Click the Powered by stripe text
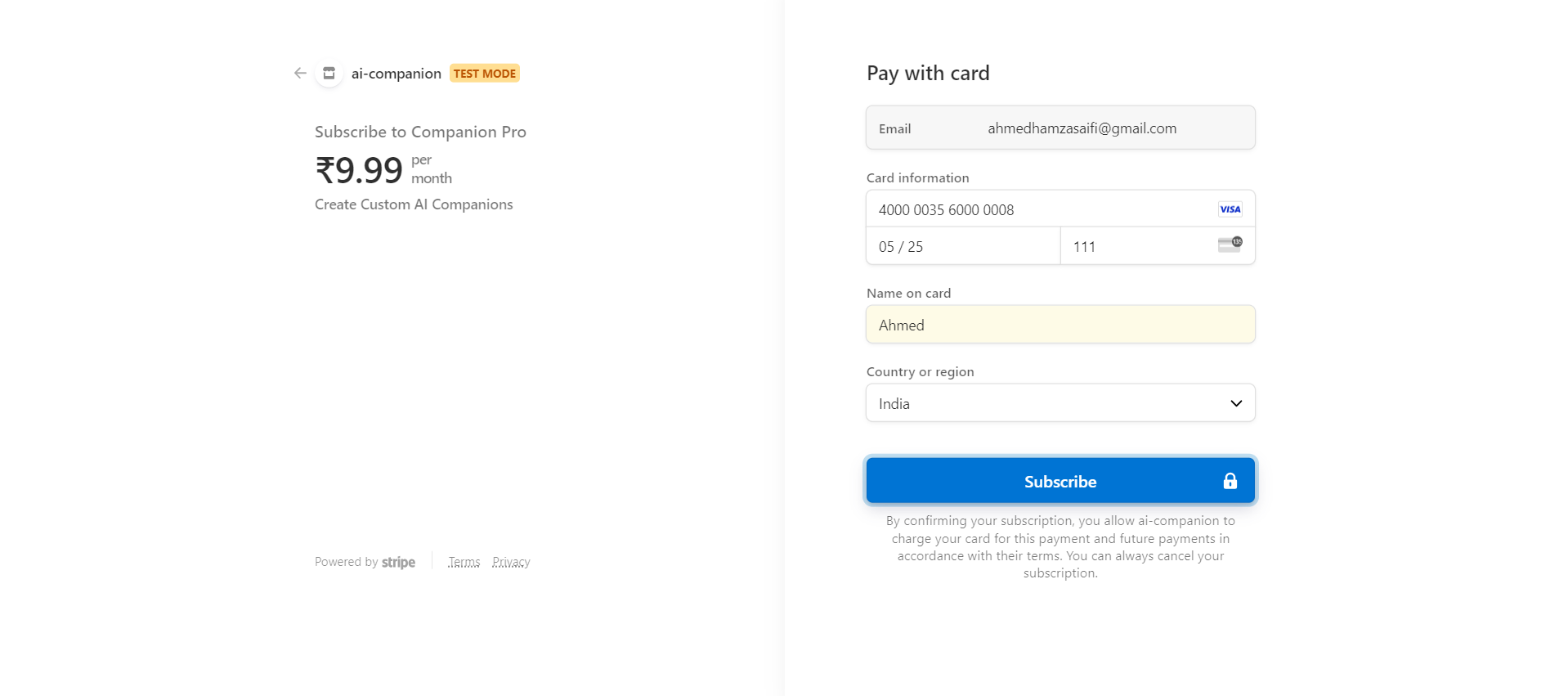Screen dimensions: 1568x696 tap(365, 562)
